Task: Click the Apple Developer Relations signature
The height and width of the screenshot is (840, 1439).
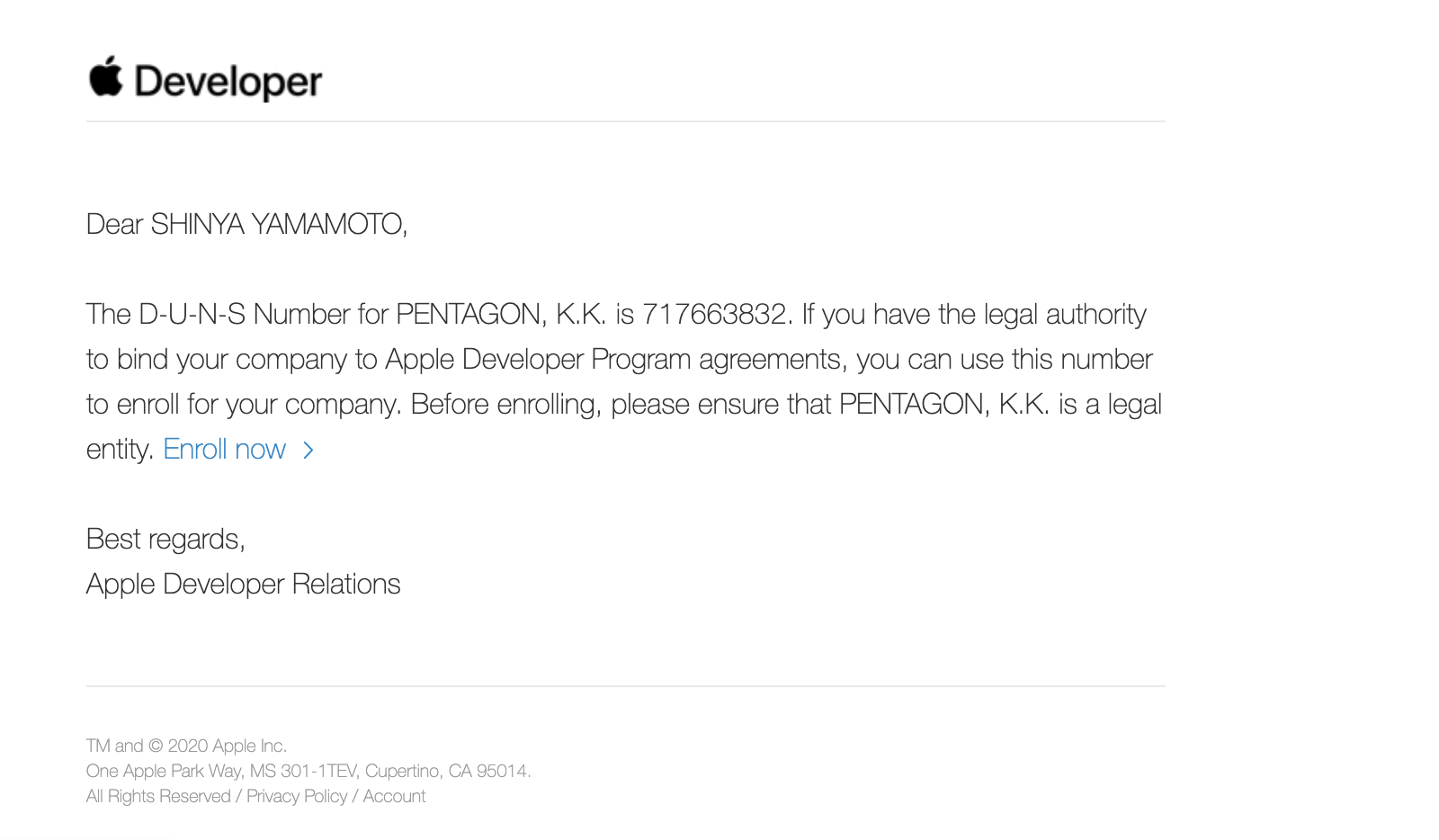Action: pyautogui.click(x=243, y=584)
